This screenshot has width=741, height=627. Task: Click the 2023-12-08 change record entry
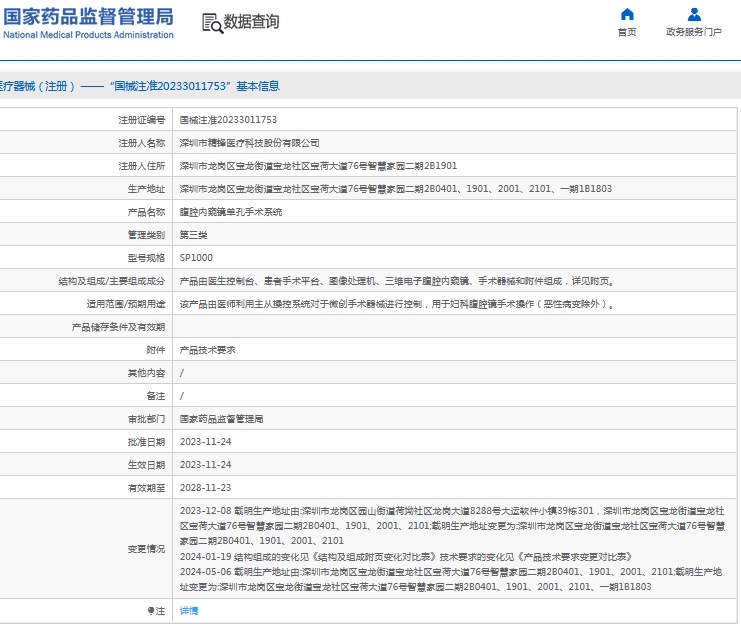(452, 526)
